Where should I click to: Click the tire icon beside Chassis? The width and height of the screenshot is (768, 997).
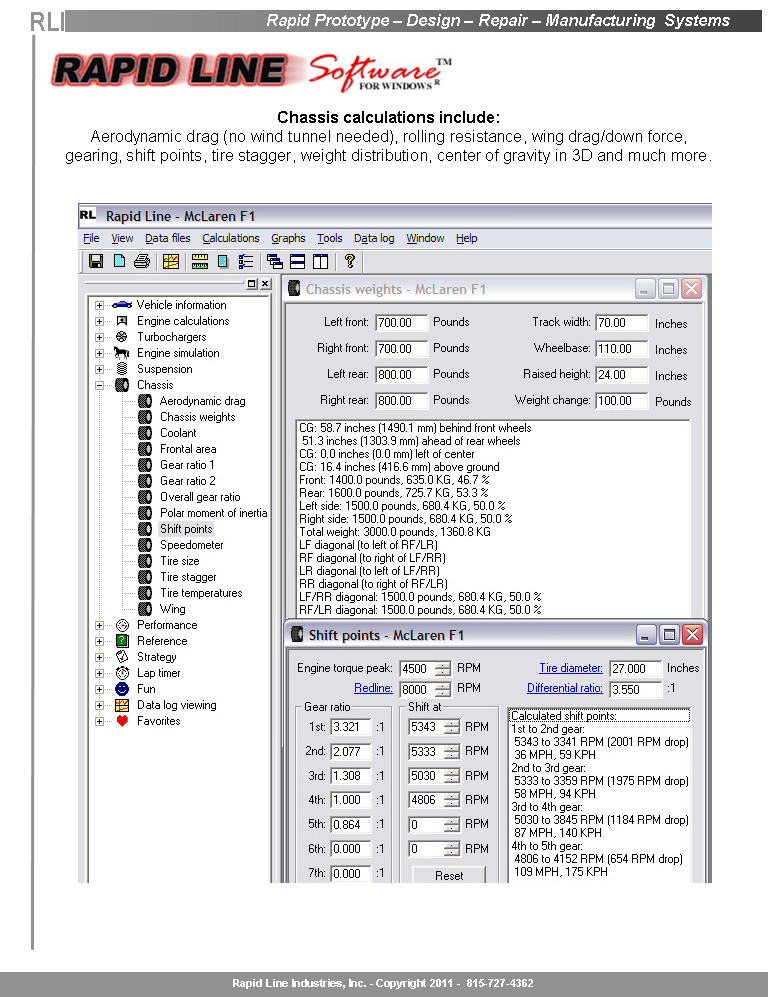click(x=122, y=385)
